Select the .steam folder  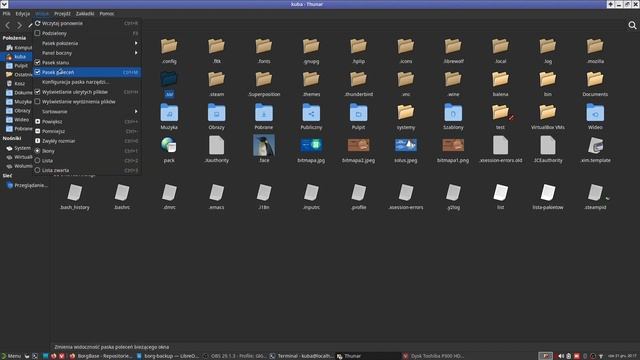click(x=216, y=84)
